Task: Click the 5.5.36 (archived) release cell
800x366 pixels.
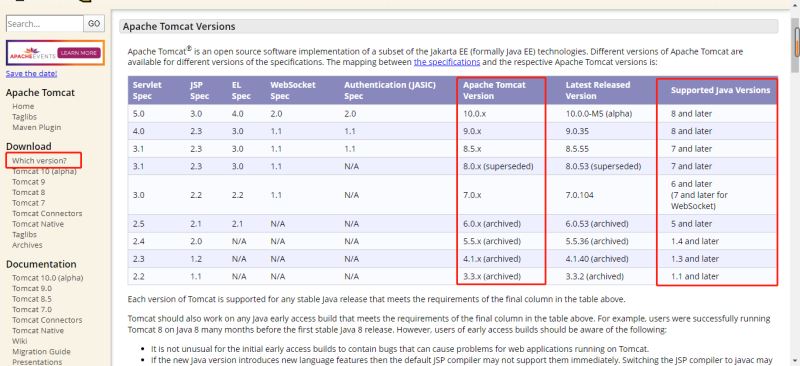Action: pos(597,241)
